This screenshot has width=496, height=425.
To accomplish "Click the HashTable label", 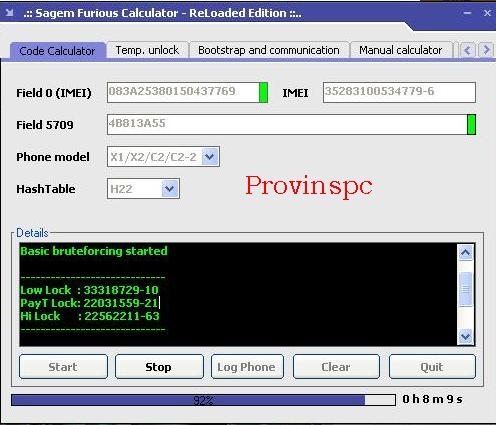I will (46, 189).
